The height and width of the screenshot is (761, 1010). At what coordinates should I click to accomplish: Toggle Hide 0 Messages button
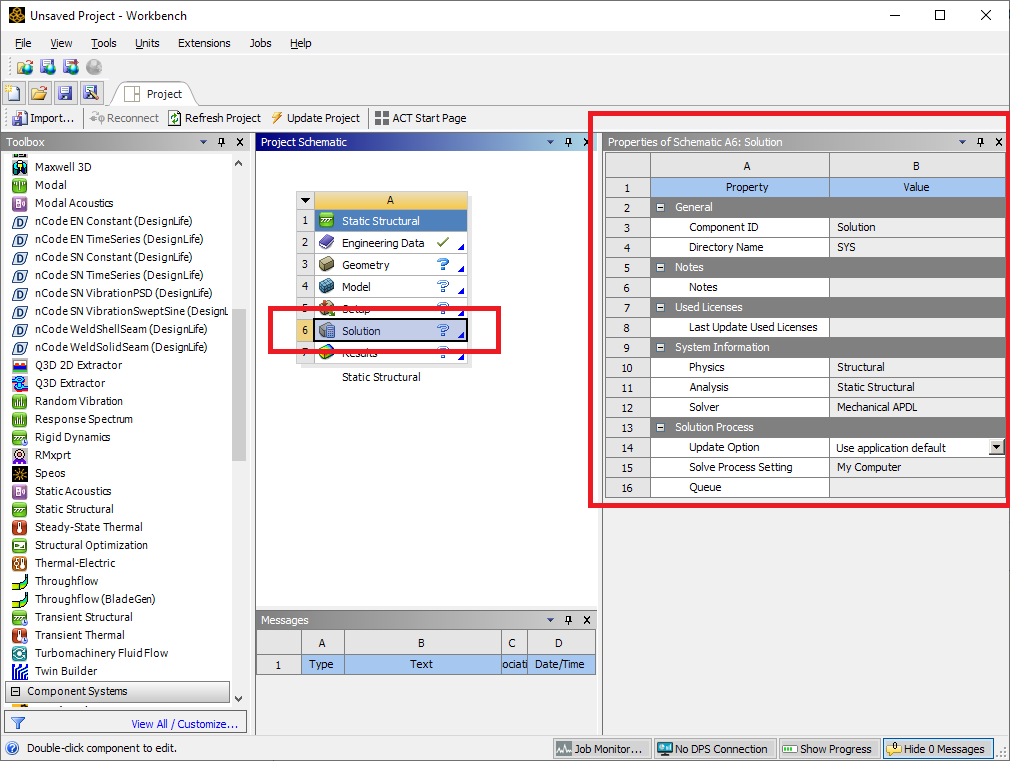936,748
